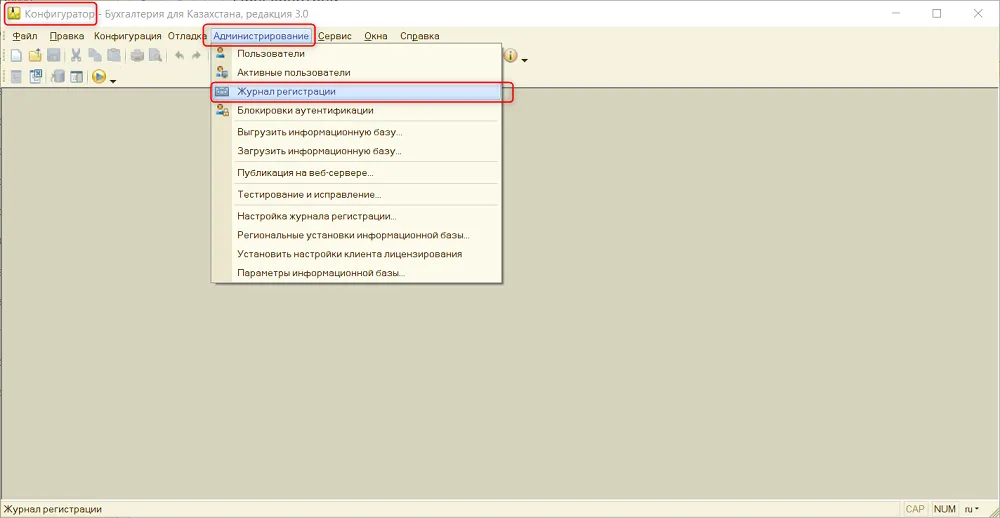Click the Print preview icon
The image size is (1000, 518).
(x=155, y=56)
